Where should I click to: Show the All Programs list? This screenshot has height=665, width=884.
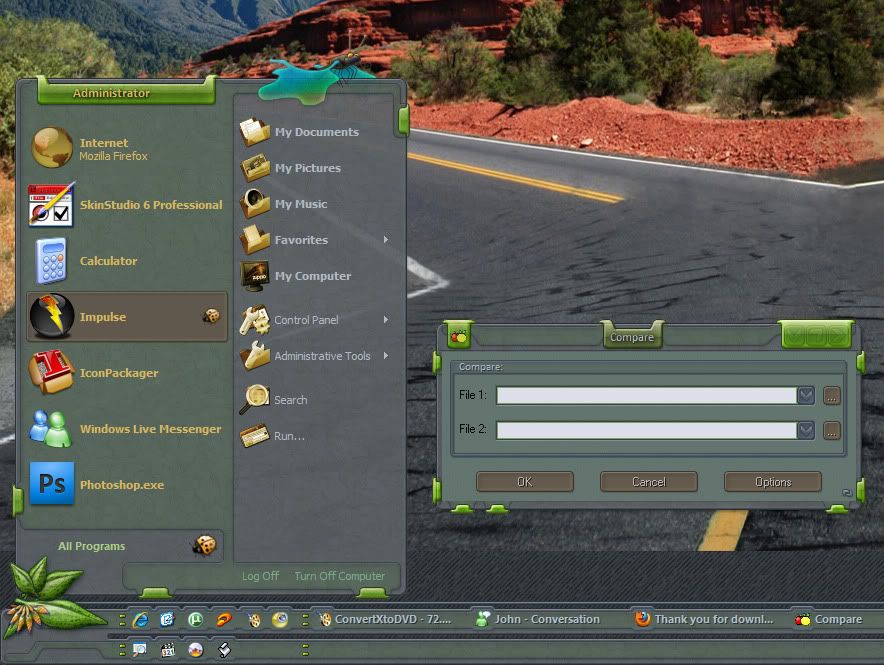pyautogui.click(x=122, y=546)
